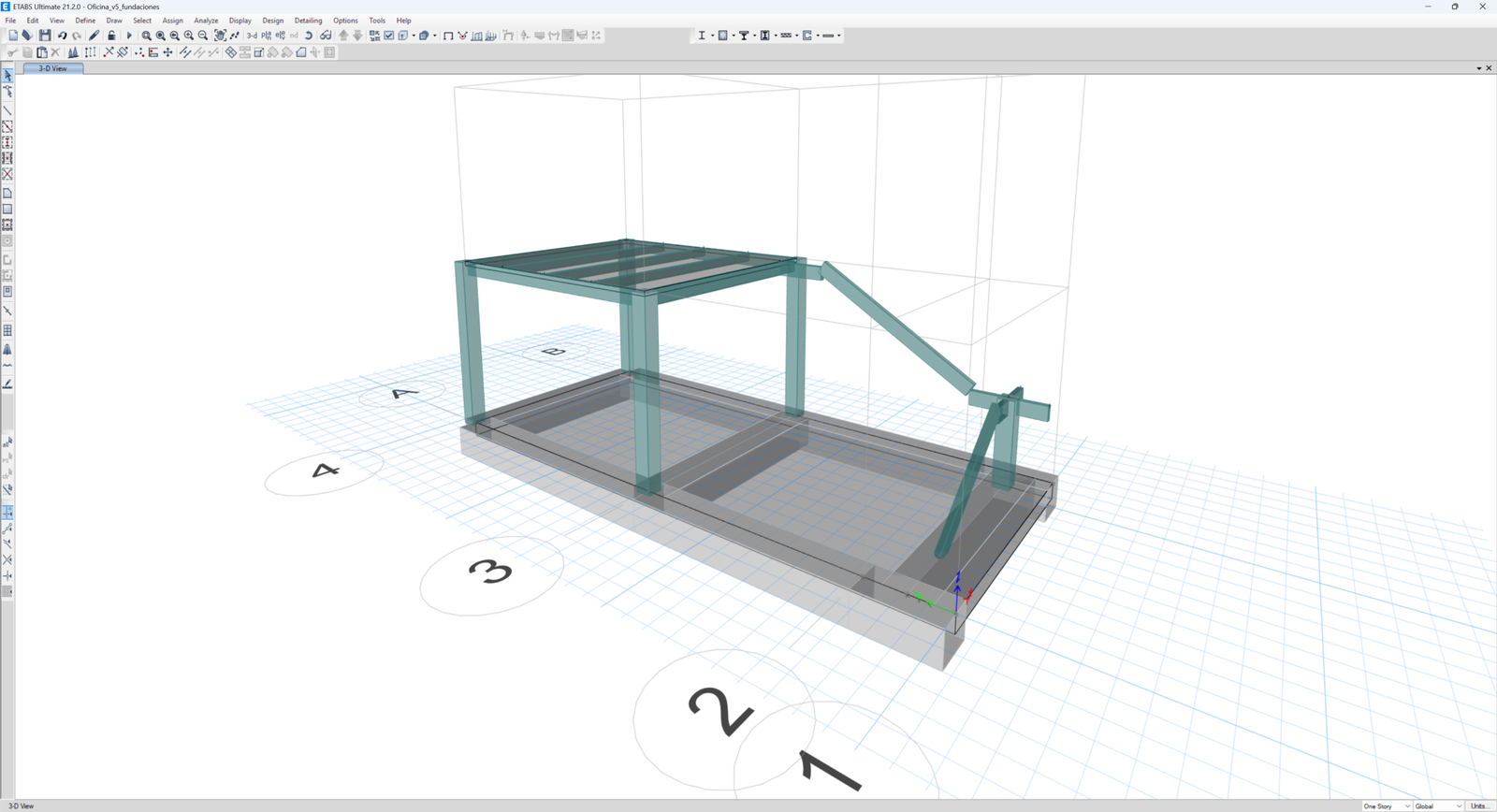Click the four-way move arrows icon
1497x812 pixels.
click(x=167, y=52)
